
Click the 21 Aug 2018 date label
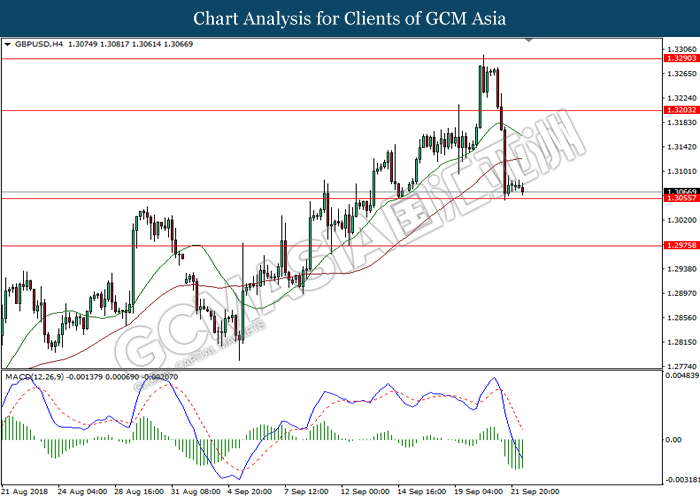25,492
